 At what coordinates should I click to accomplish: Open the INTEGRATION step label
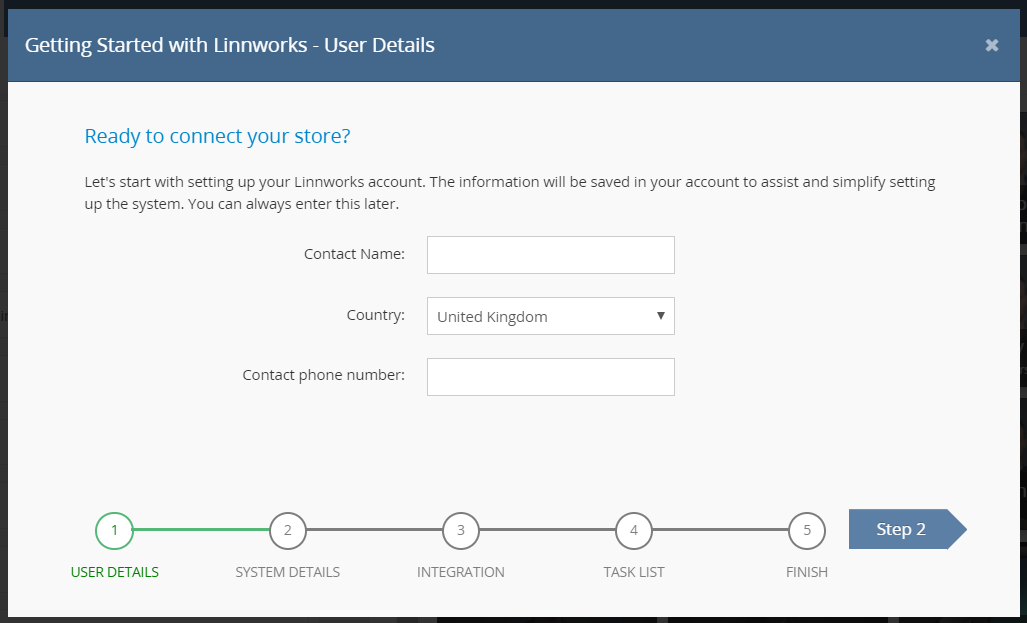[x=460, y=572]
